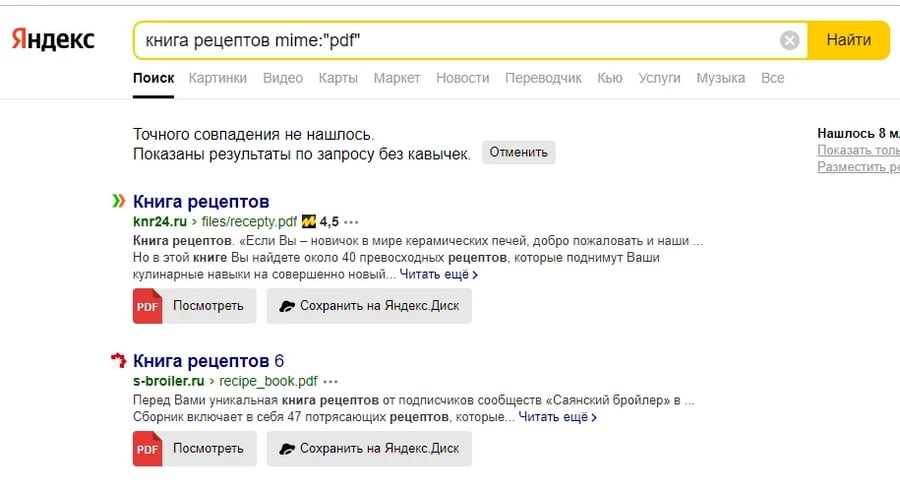Expand Читать ещё for s-broiler.ru snippet

557,417
